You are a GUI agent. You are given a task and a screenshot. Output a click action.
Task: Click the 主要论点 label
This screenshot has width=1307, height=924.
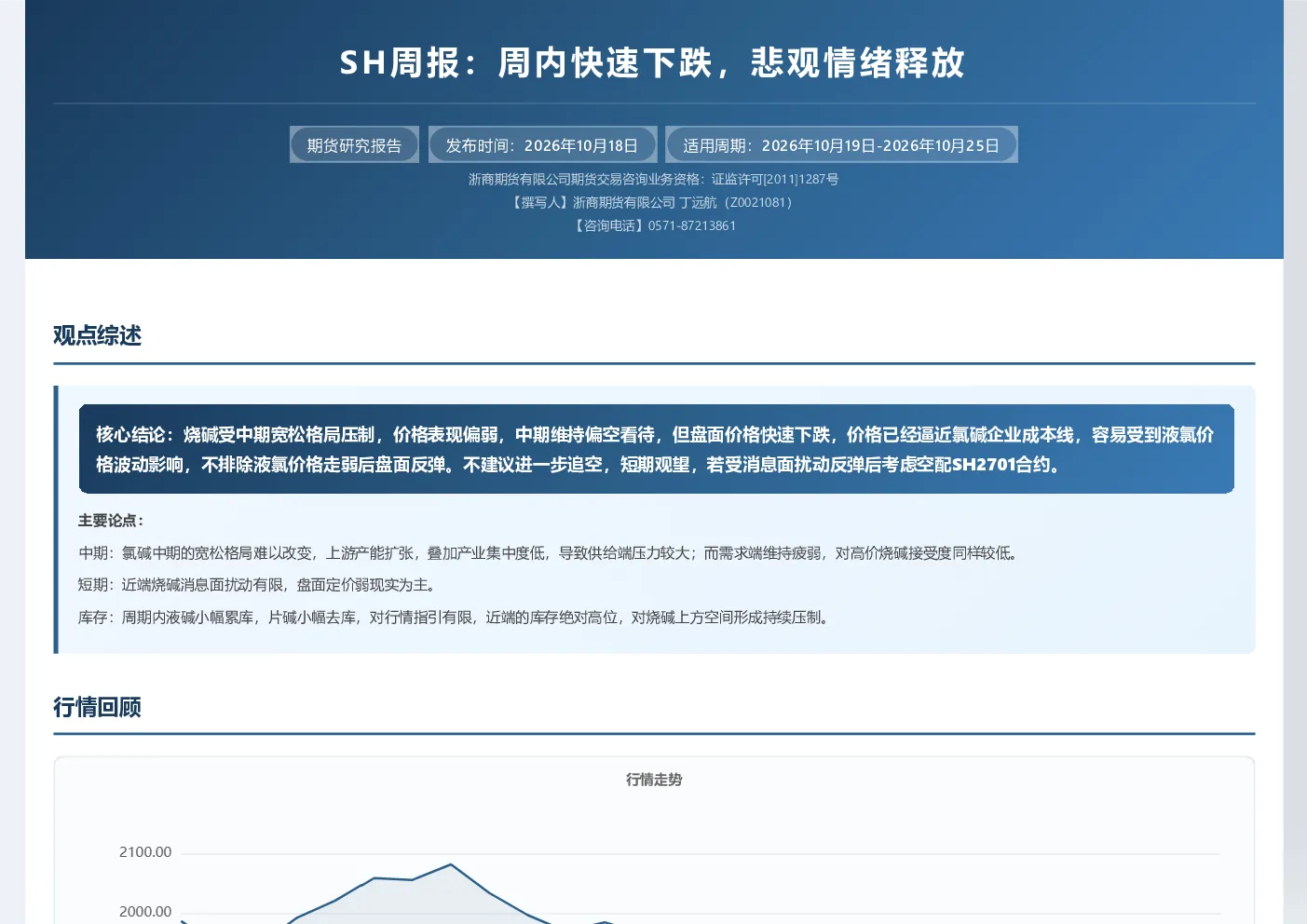tap(111, 521)
